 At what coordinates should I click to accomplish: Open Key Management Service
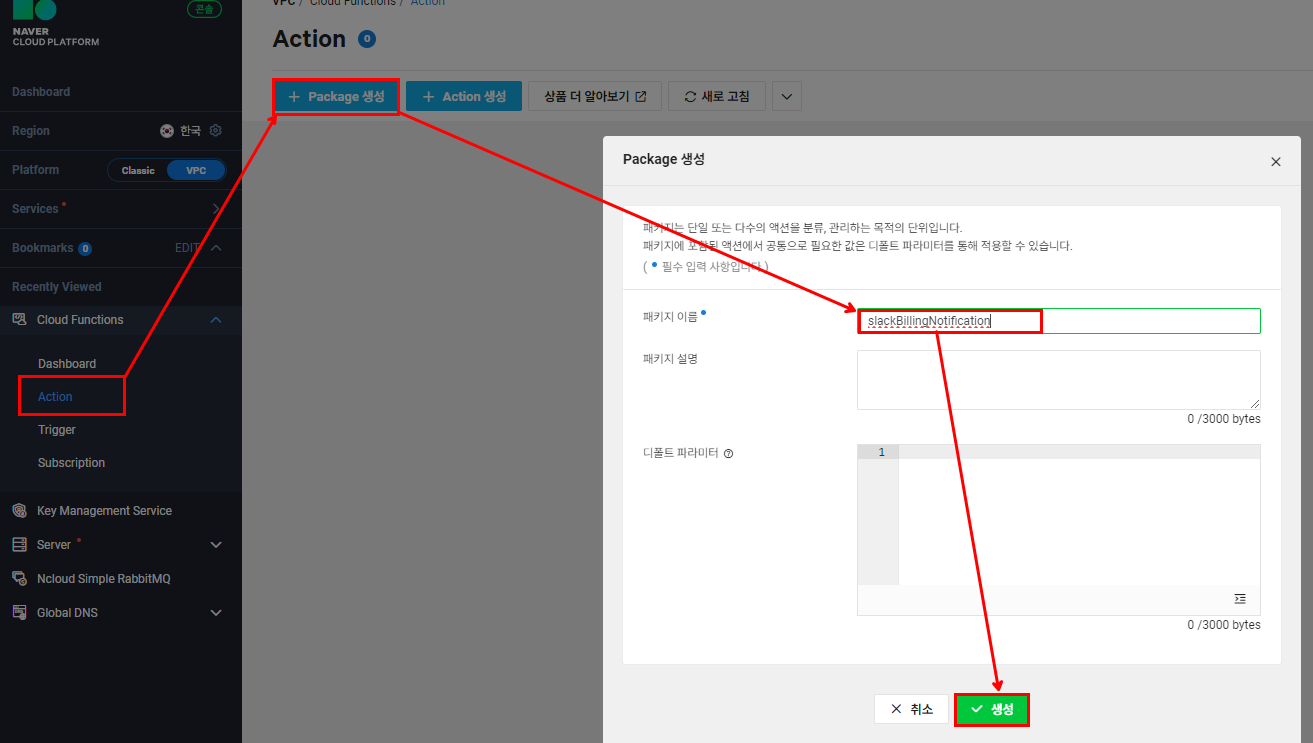click(104, 511)
